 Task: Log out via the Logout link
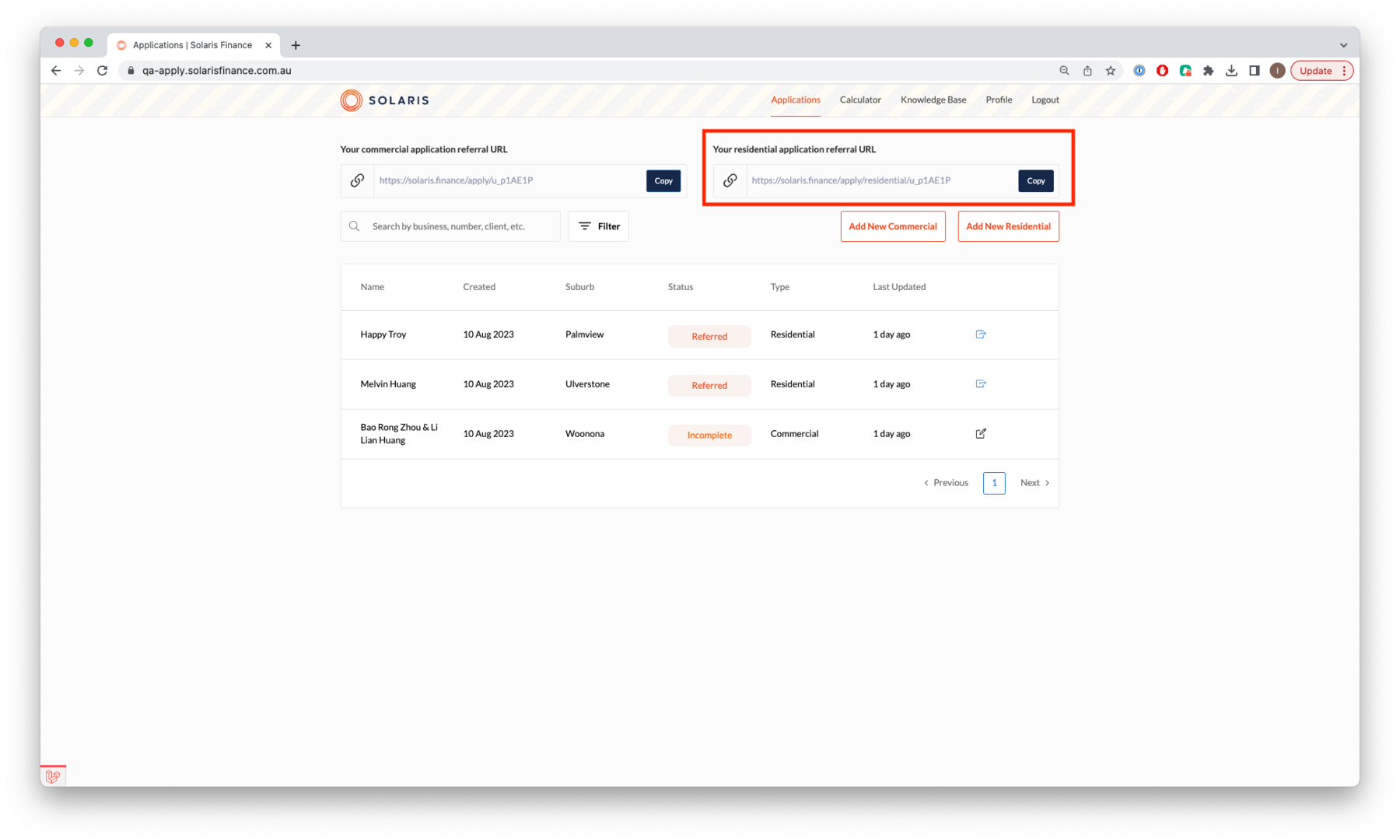click(x=1045, y=100)
